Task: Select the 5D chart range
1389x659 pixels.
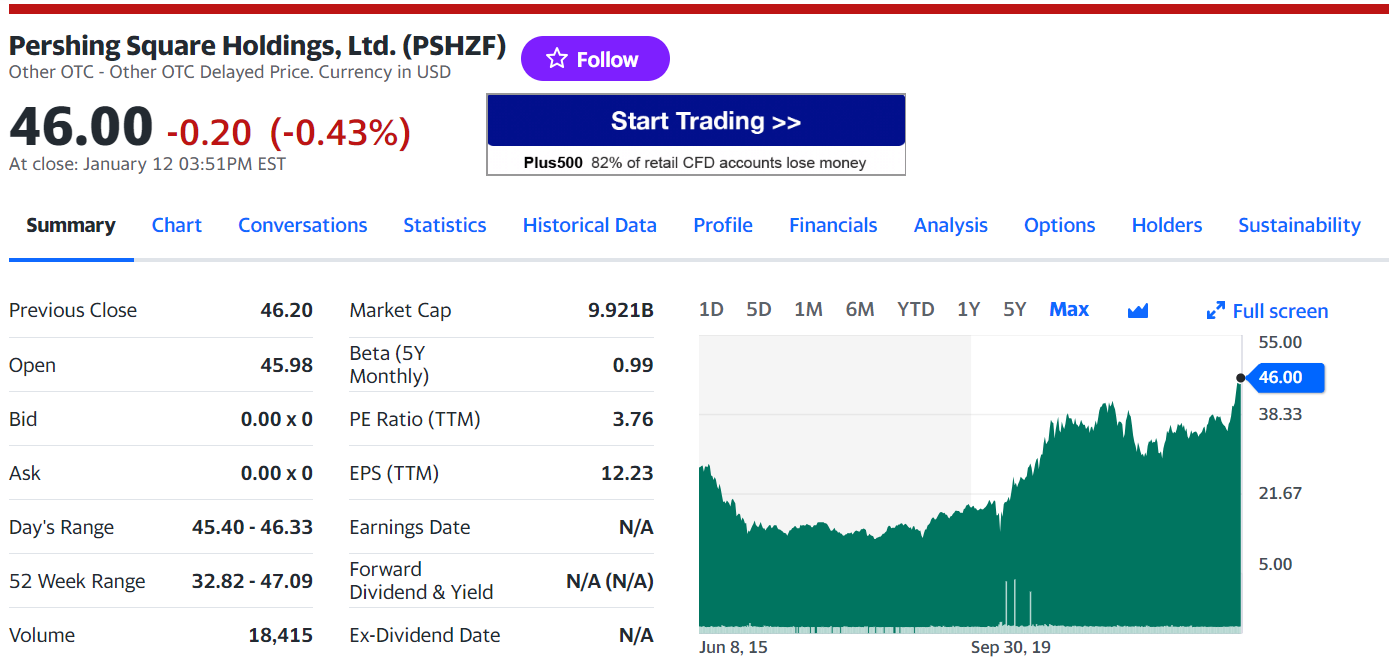Action: [x=759, y=309]
